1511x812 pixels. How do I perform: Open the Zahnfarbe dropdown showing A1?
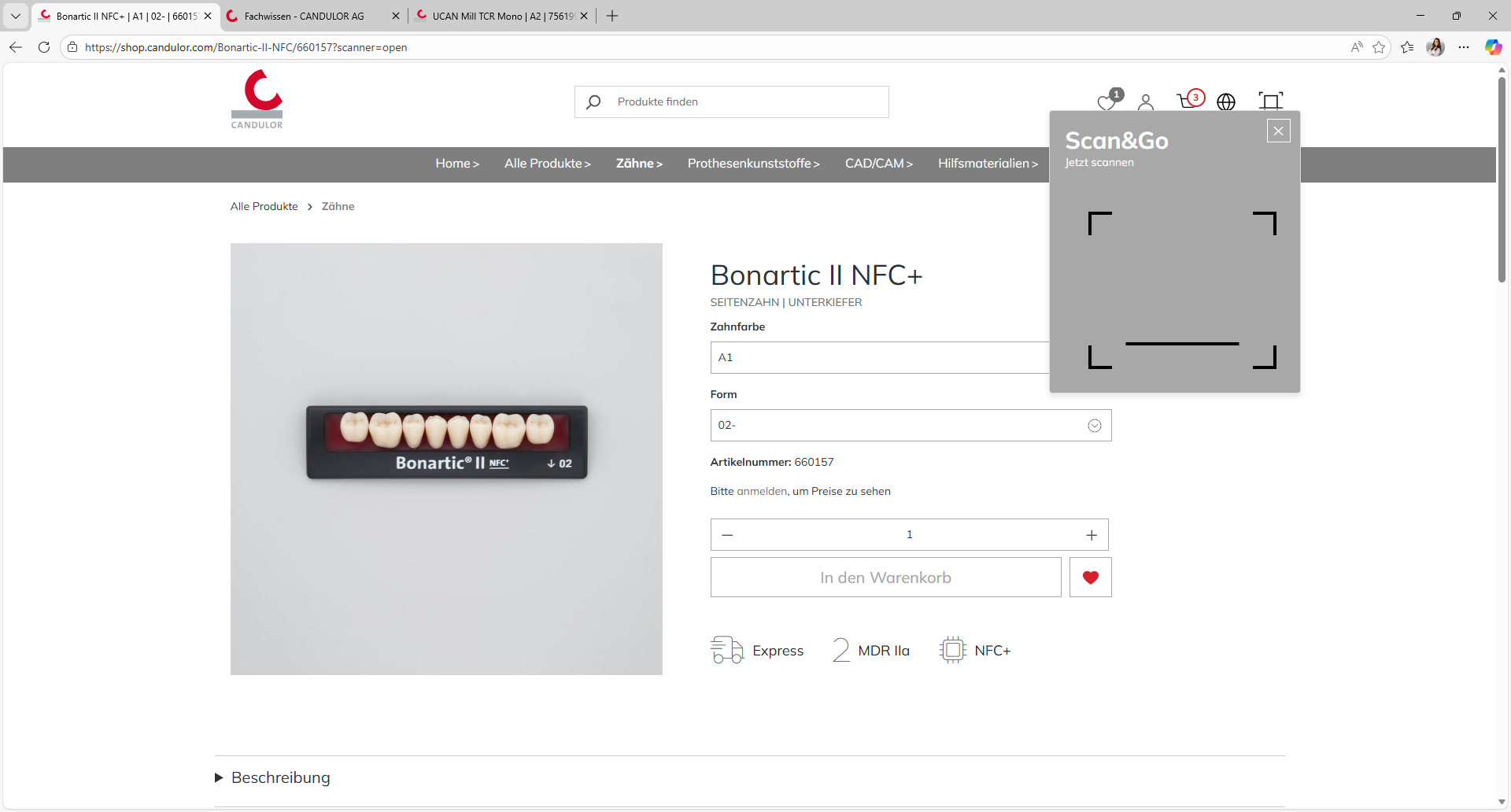tap(879, 358)
